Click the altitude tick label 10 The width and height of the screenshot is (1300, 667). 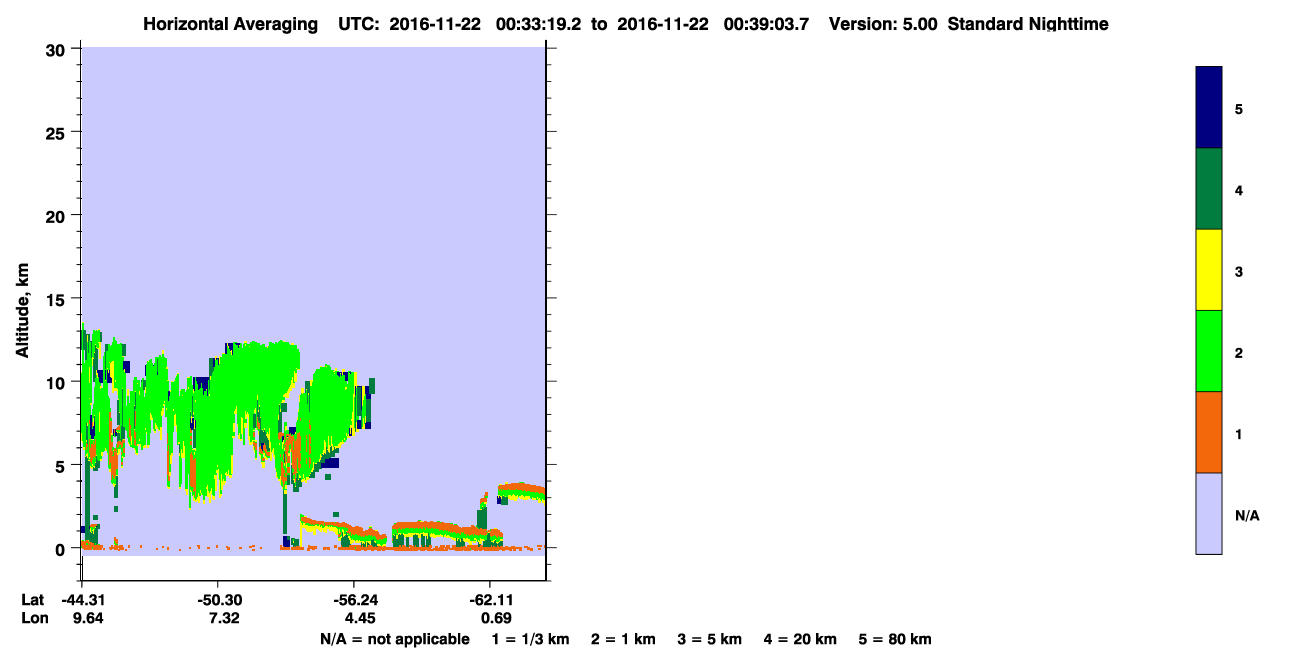pyautogui.click(x=58, y=382)
